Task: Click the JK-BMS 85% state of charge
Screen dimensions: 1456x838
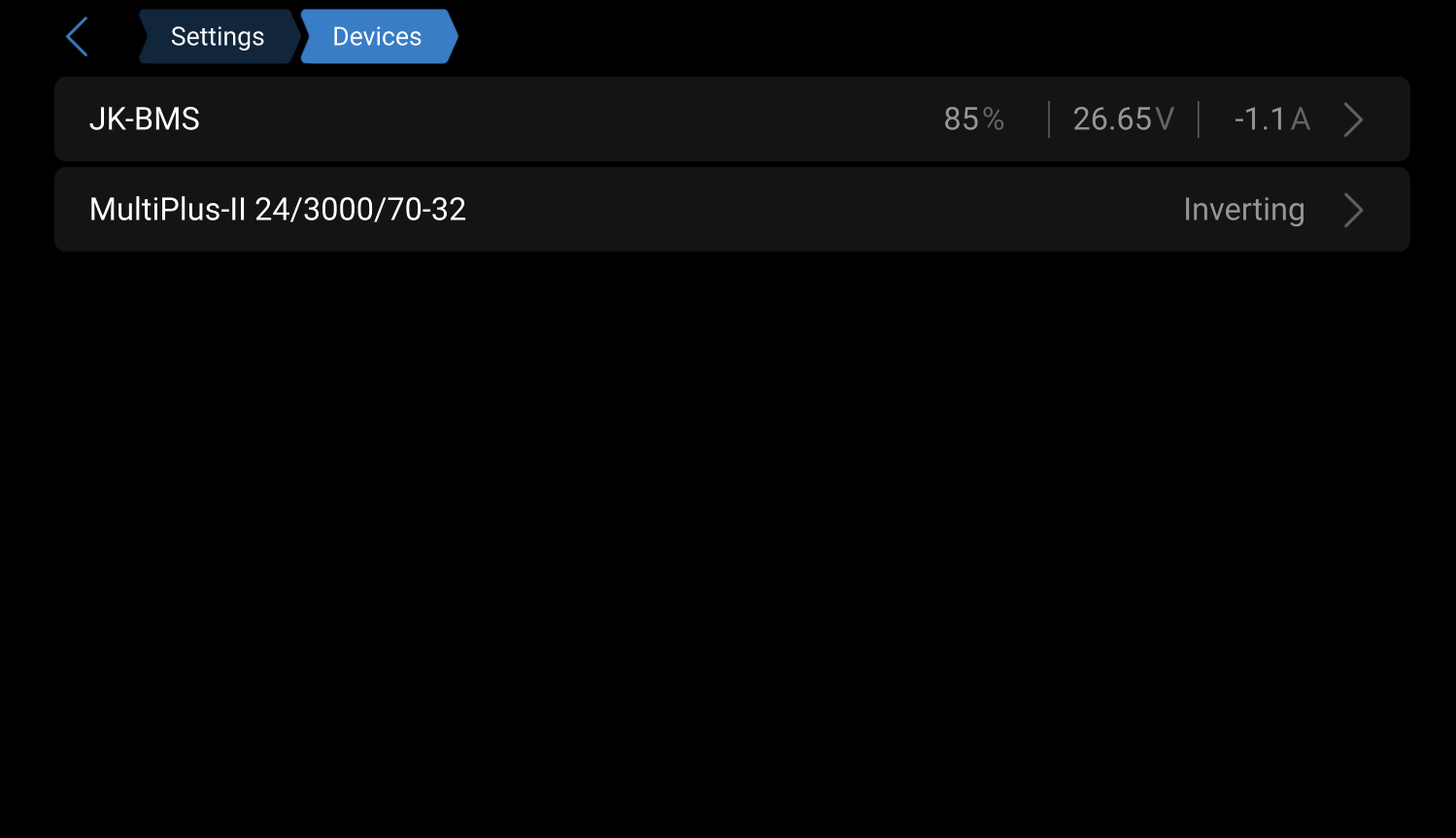Action: pos(973,119)
